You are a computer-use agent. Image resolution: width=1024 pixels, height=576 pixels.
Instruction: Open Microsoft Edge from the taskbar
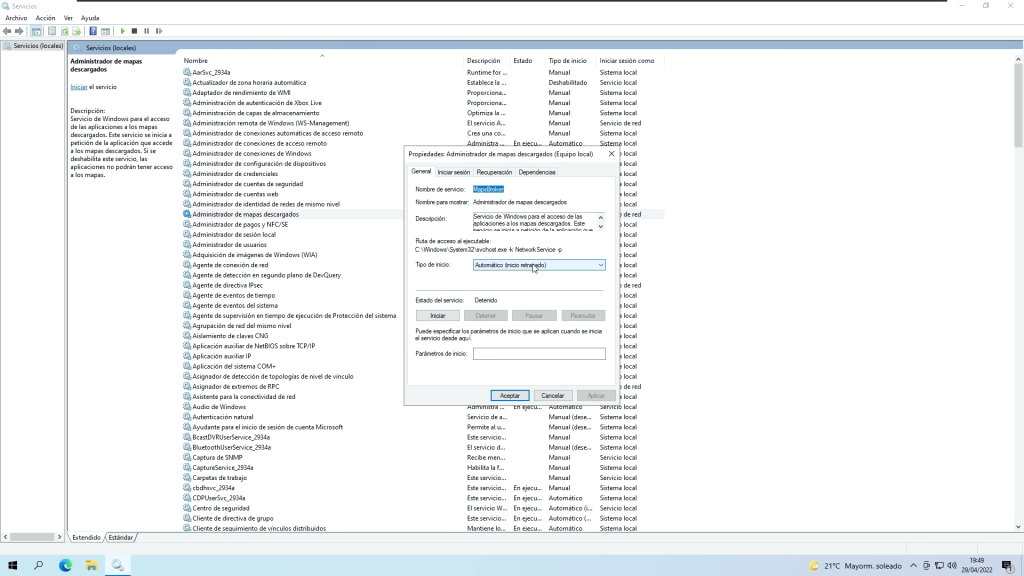click(65, 565)
